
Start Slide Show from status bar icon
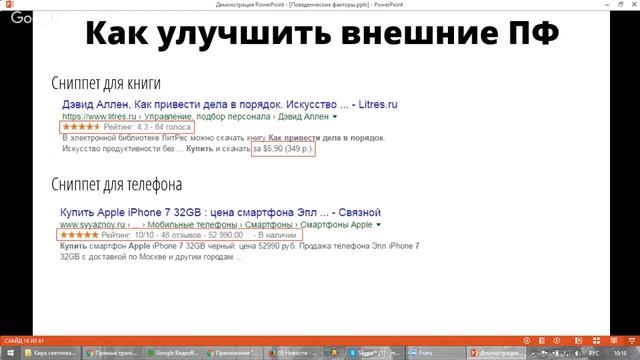click(631, 340)
